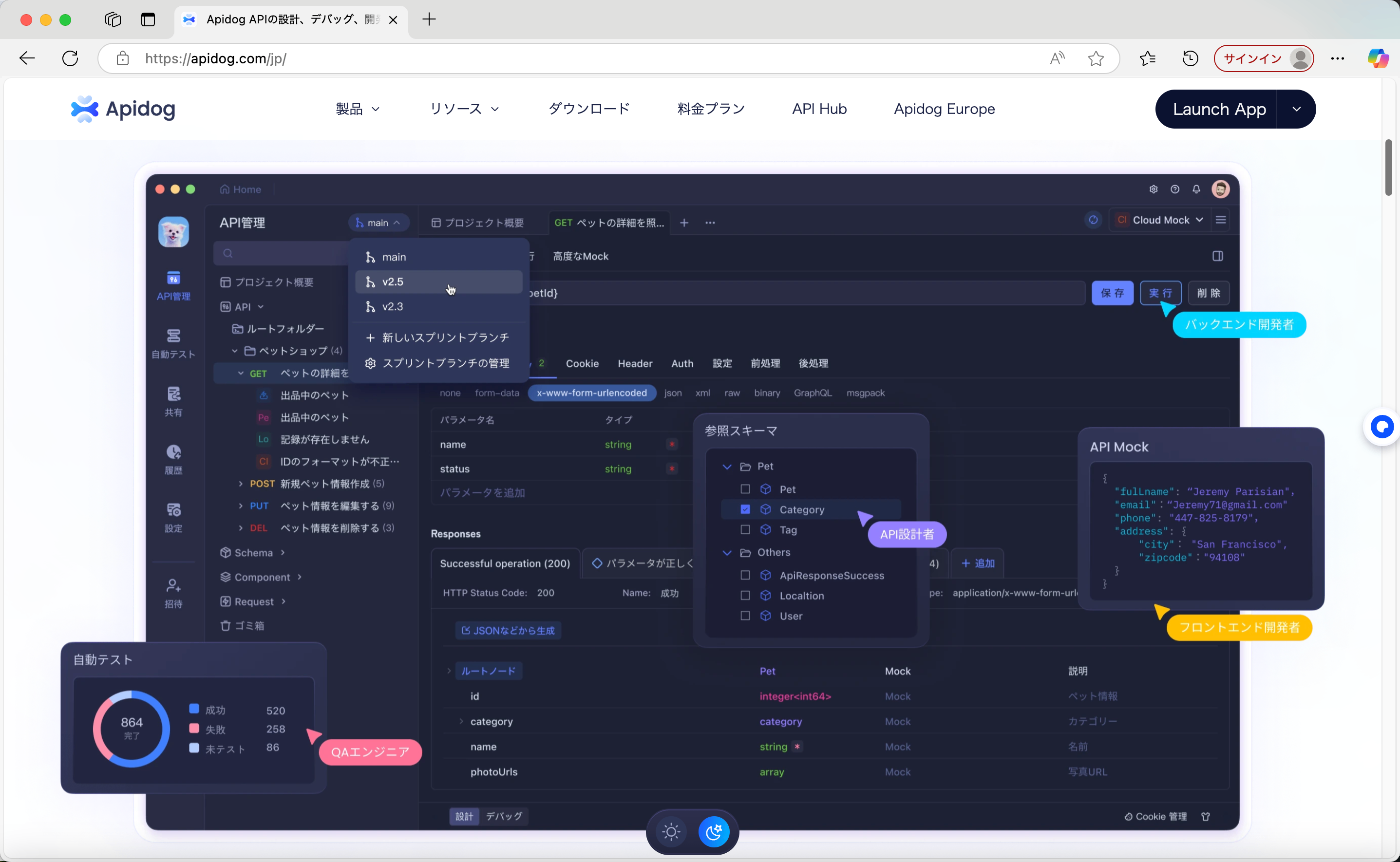Viewport: 1400px width, 862px height.
Task: Choose 新しいスプリントブランチ
Action: click(x=439, y=338)
